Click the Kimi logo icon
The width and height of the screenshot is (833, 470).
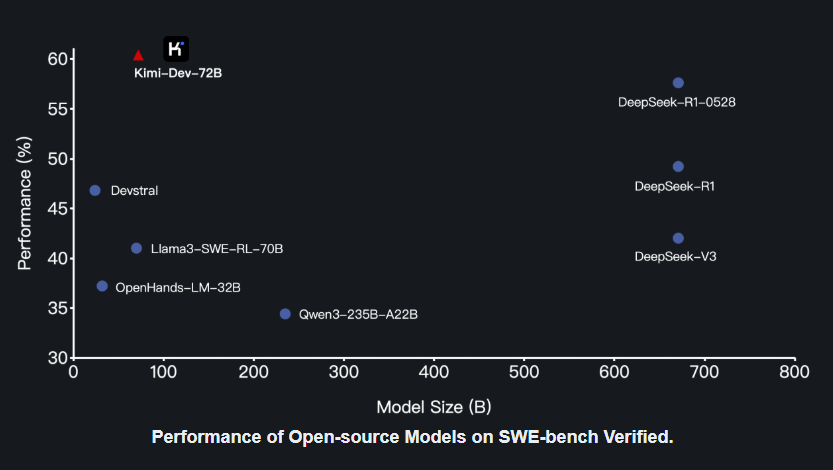(x=176, y=48)
